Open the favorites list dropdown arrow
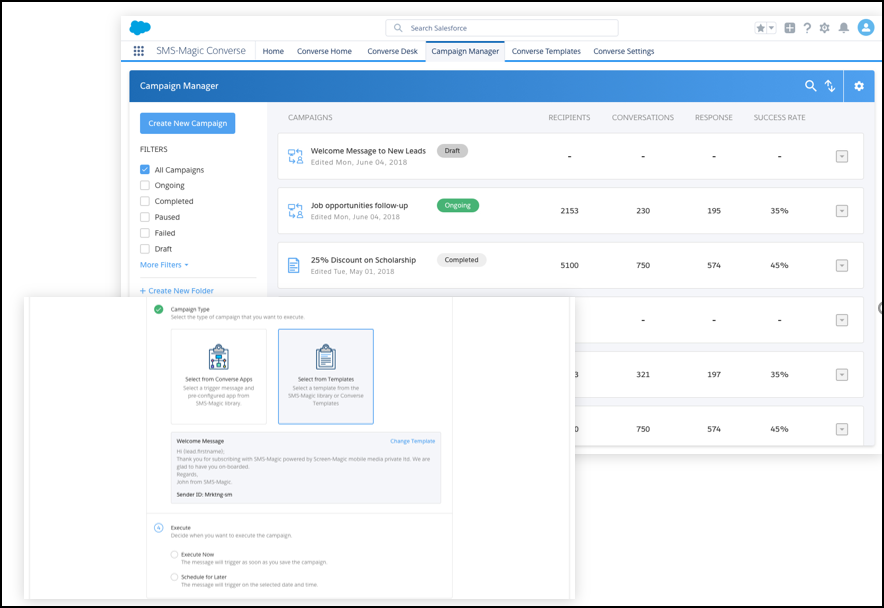 (x=771, y=28)
